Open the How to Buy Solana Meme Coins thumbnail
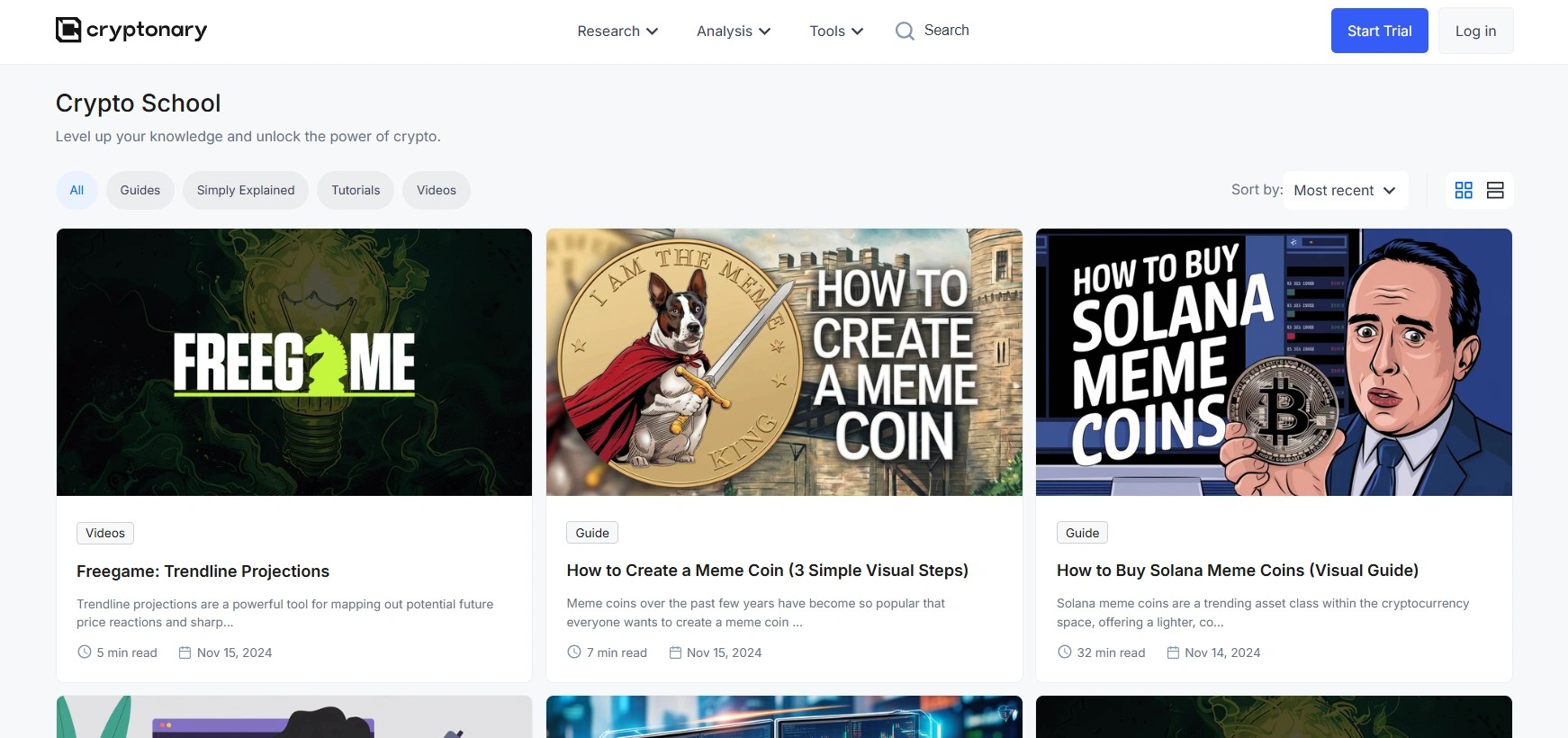The width and height of the screenshot is (1568, 738). pos(1274,362)
